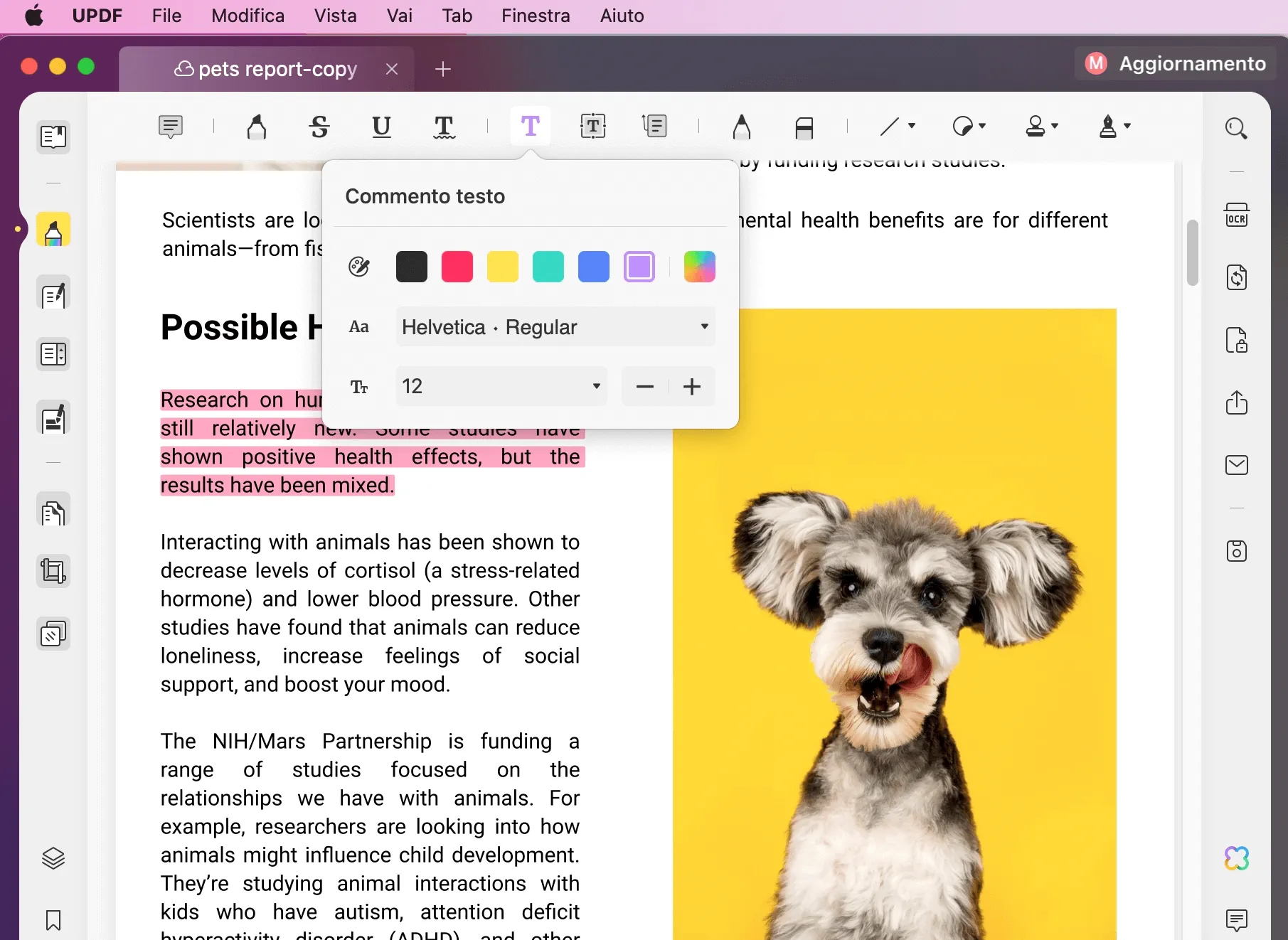Select the squiggly underline tool

(444, 127)
